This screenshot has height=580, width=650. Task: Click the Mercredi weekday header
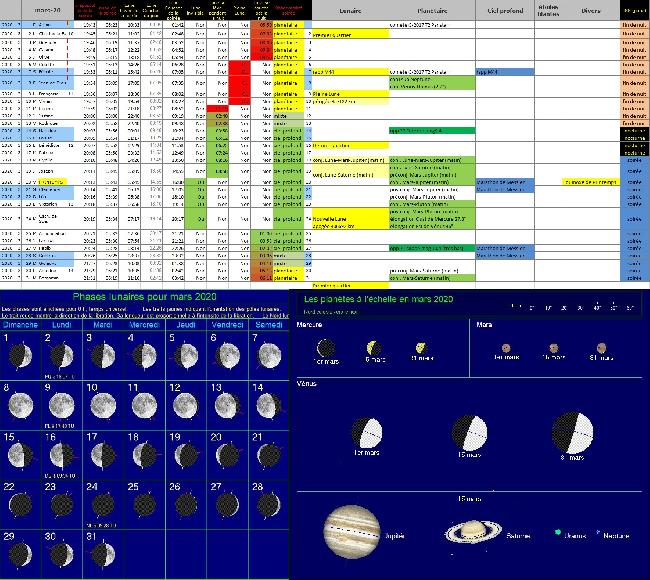click(145, 325)
